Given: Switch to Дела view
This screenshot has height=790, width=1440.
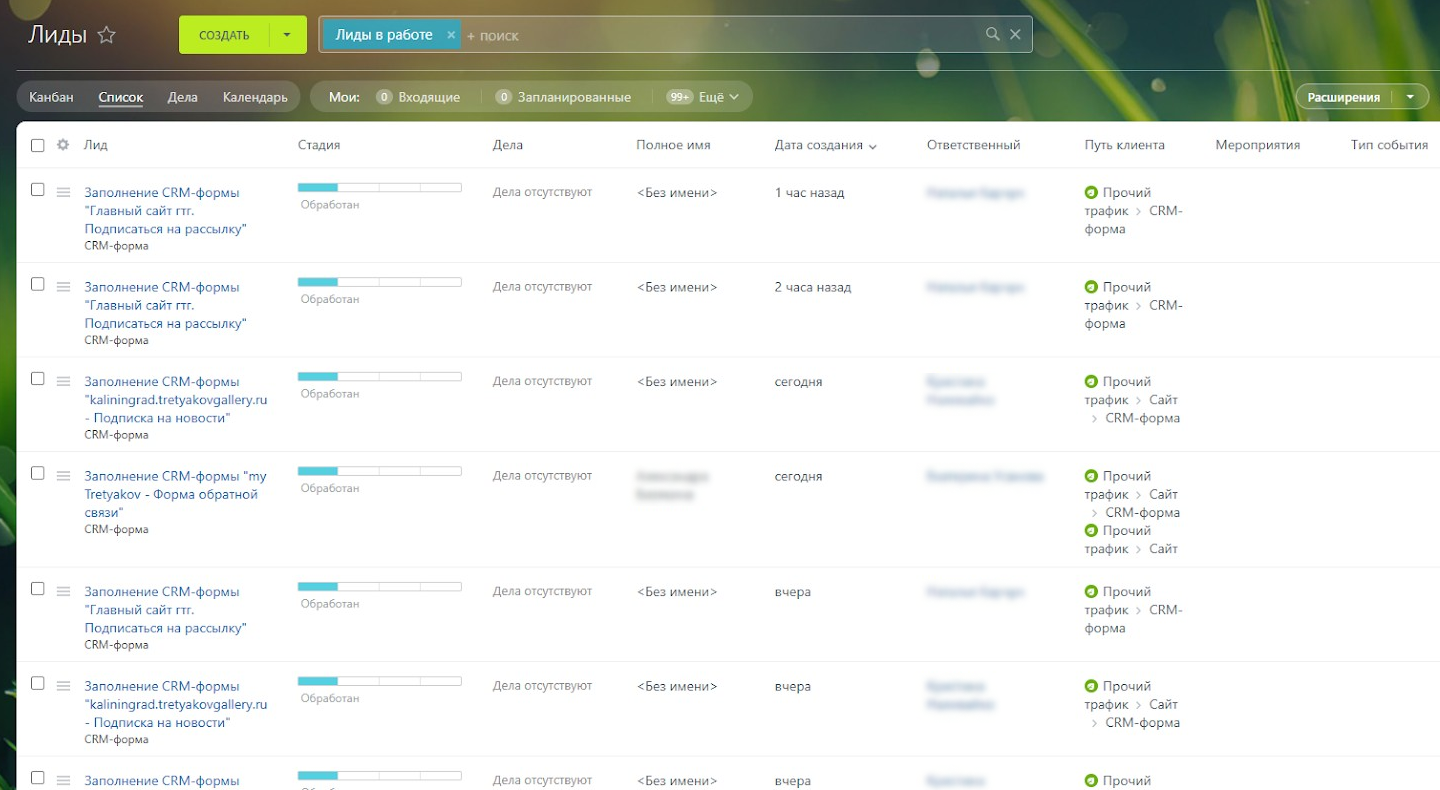Looking at the screenshot, I should click(x=183, y=97).
